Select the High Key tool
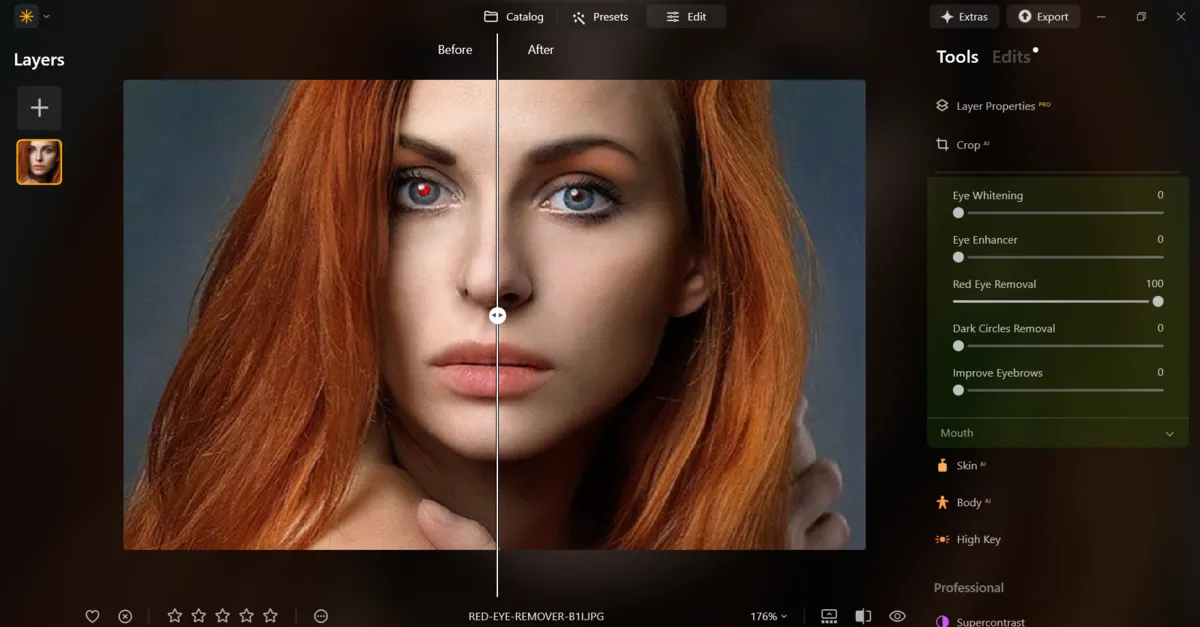The height and width of the screenshot is (627, 1200). (978, 539)
